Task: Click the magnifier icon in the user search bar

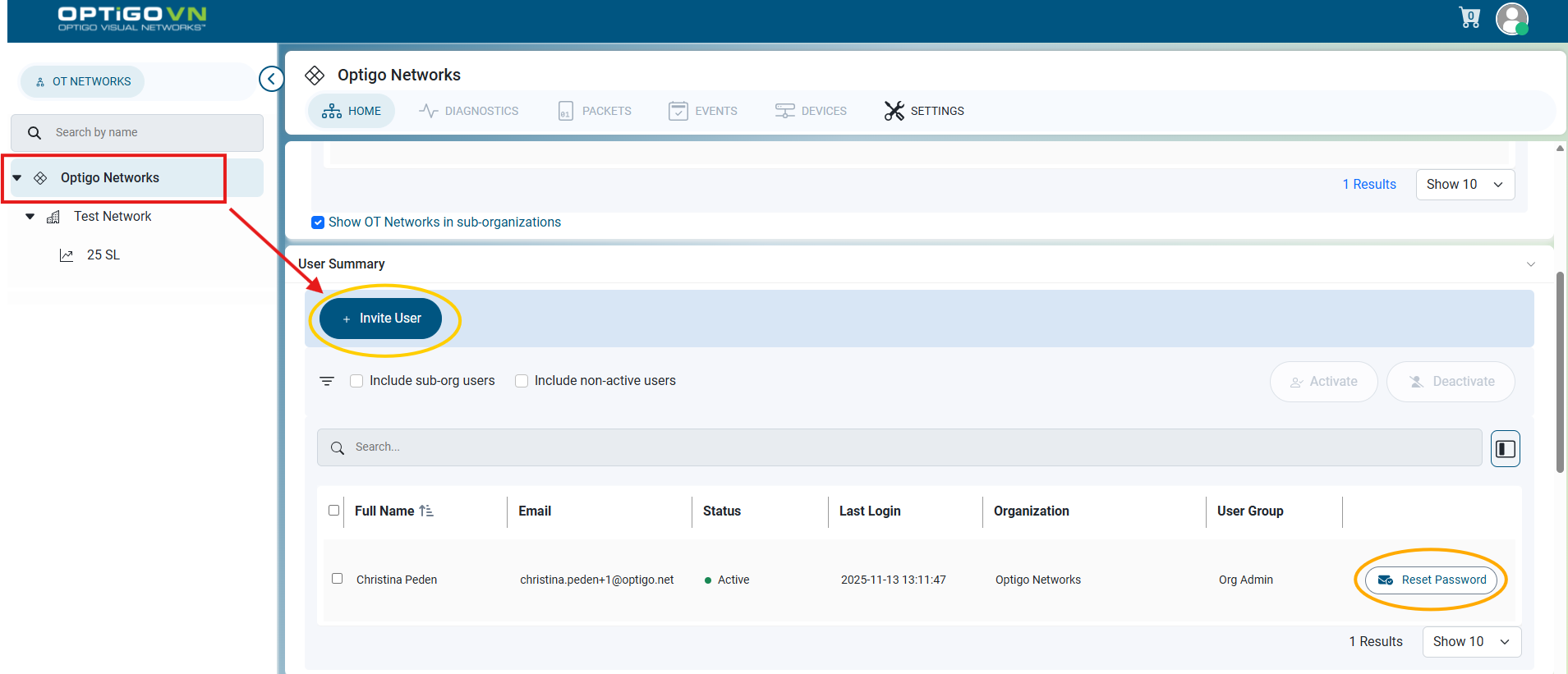Action: click(x=338, y=448)
